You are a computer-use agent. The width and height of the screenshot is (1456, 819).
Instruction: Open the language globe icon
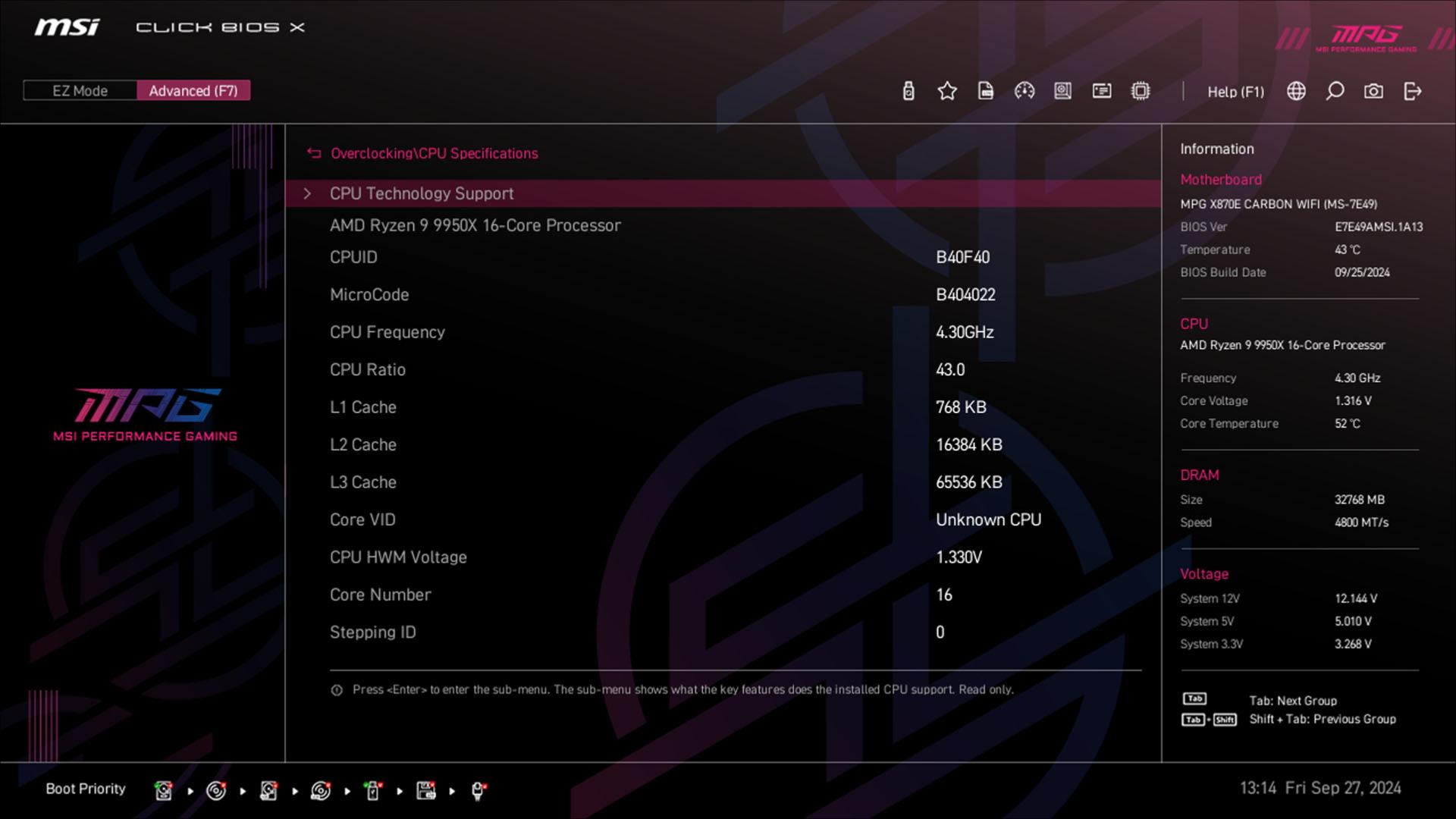tap(1297, 91)
